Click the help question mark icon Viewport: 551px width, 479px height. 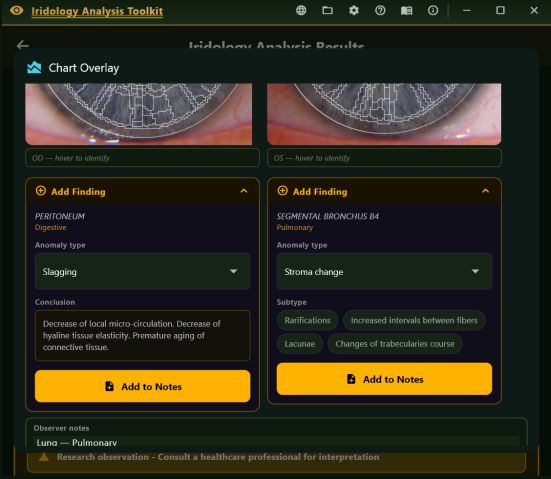pos(380,11)
